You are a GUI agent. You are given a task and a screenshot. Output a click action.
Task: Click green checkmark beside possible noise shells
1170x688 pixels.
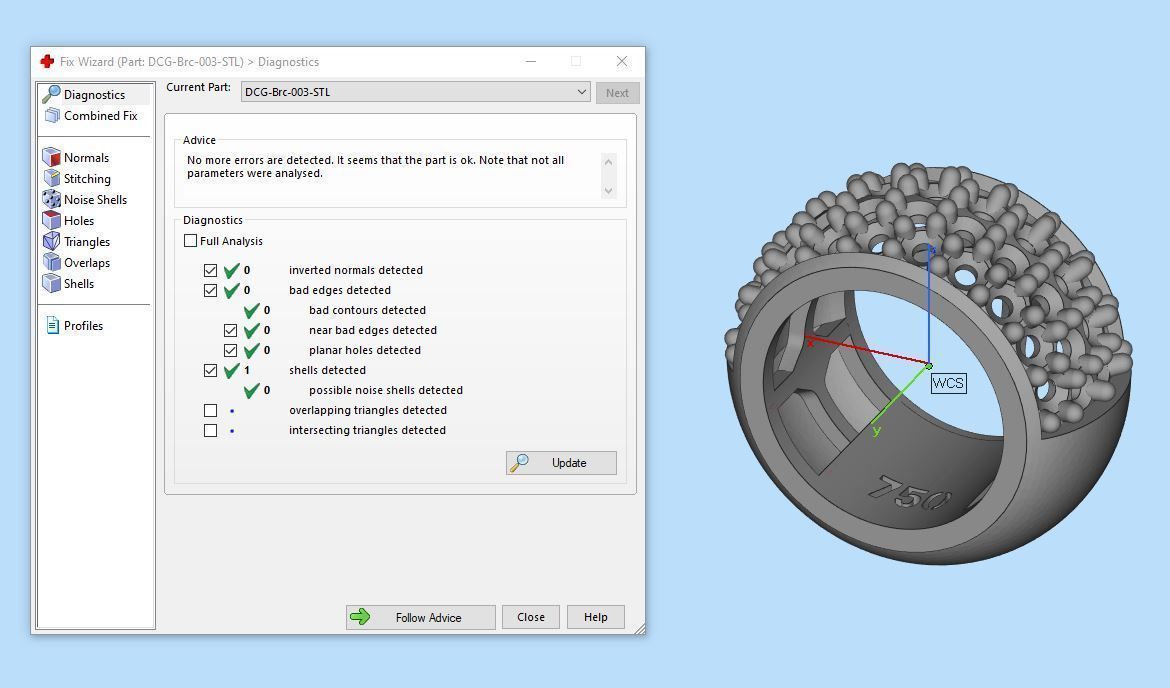(251, 390)
